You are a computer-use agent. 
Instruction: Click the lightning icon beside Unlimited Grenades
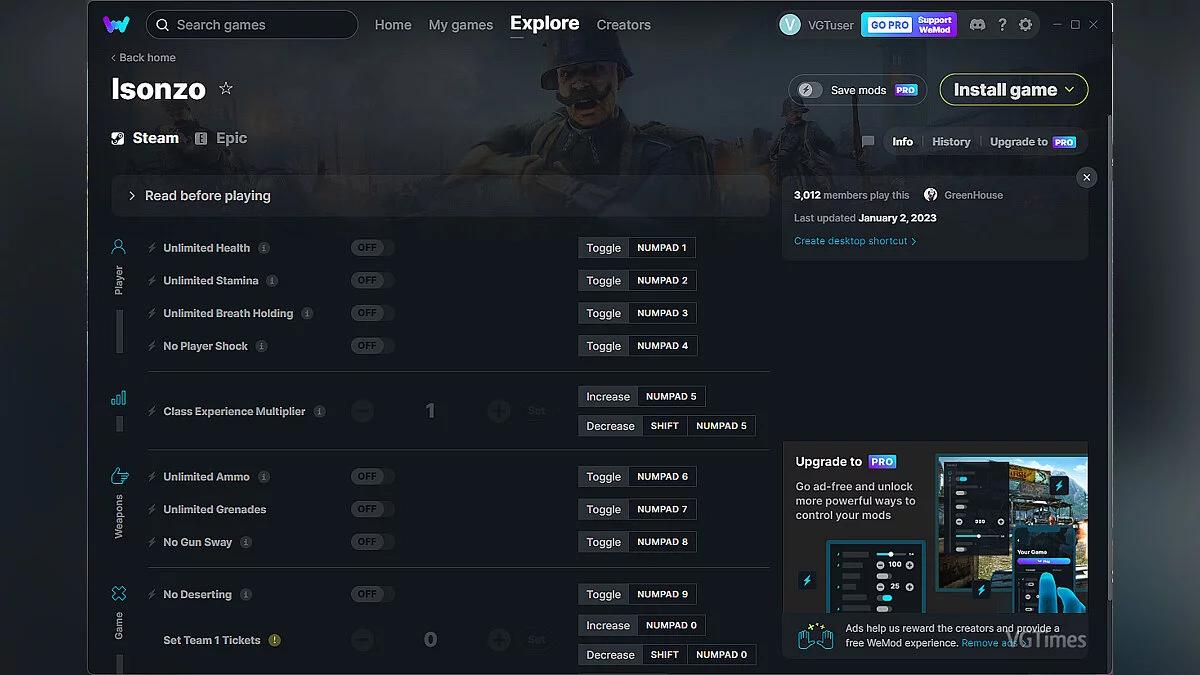tap(152, 509)
